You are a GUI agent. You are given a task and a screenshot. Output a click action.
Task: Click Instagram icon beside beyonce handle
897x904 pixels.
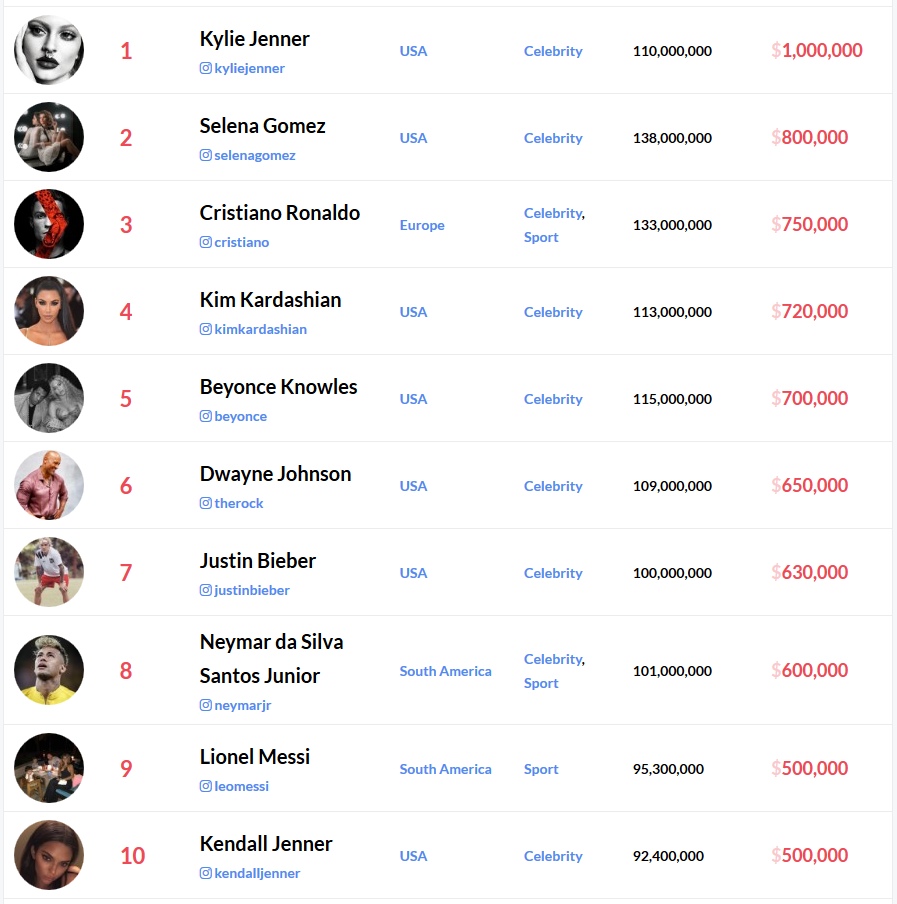[x=205, y=416]
